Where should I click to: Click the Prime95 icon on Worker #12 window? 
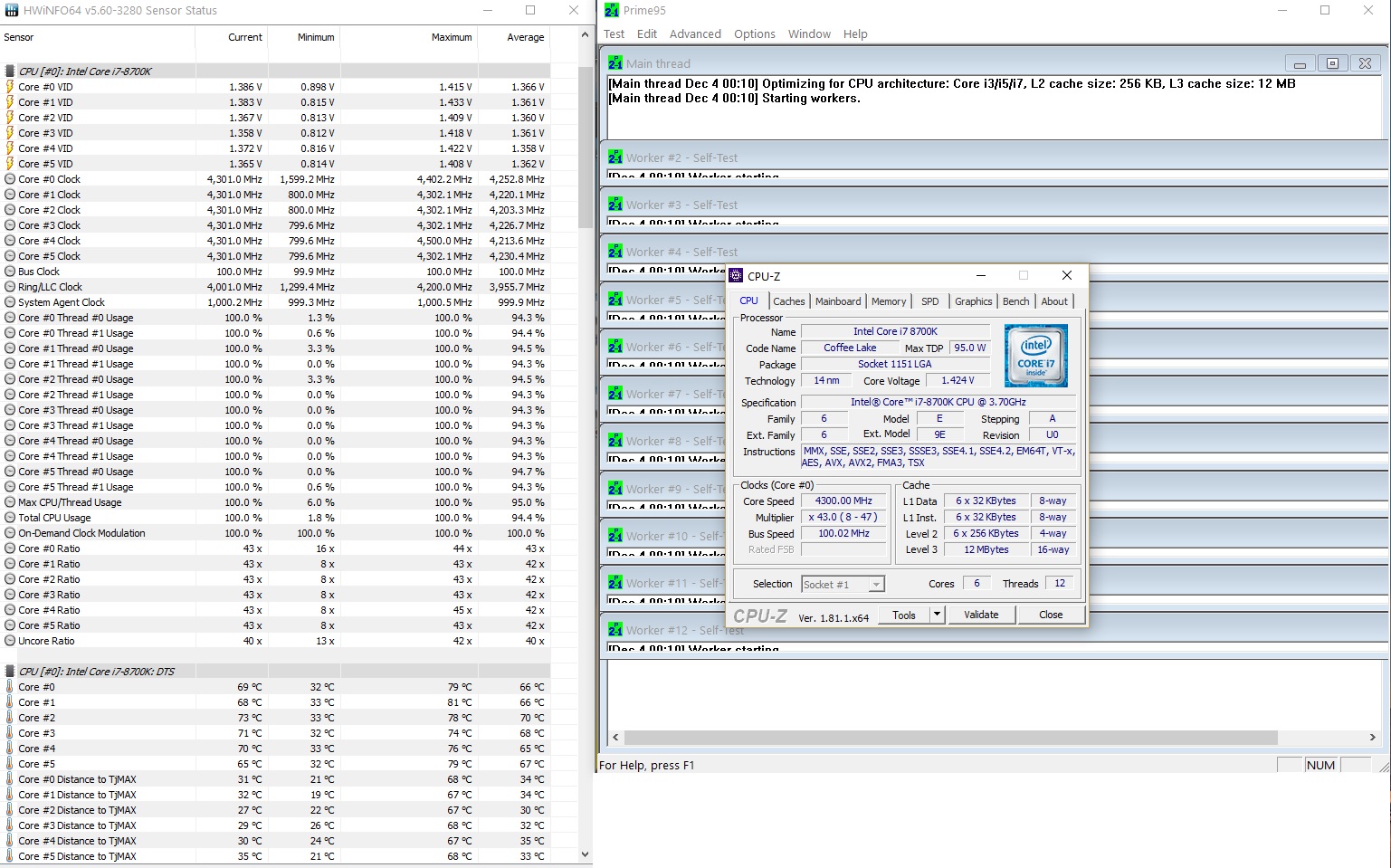pyautogui.click(x=615, y=630)
